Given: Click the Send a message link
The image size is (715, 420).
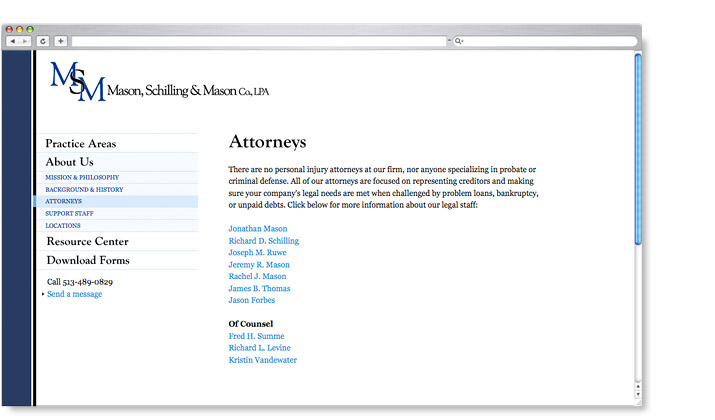Looking at the screenshot, I should point(74,294).
